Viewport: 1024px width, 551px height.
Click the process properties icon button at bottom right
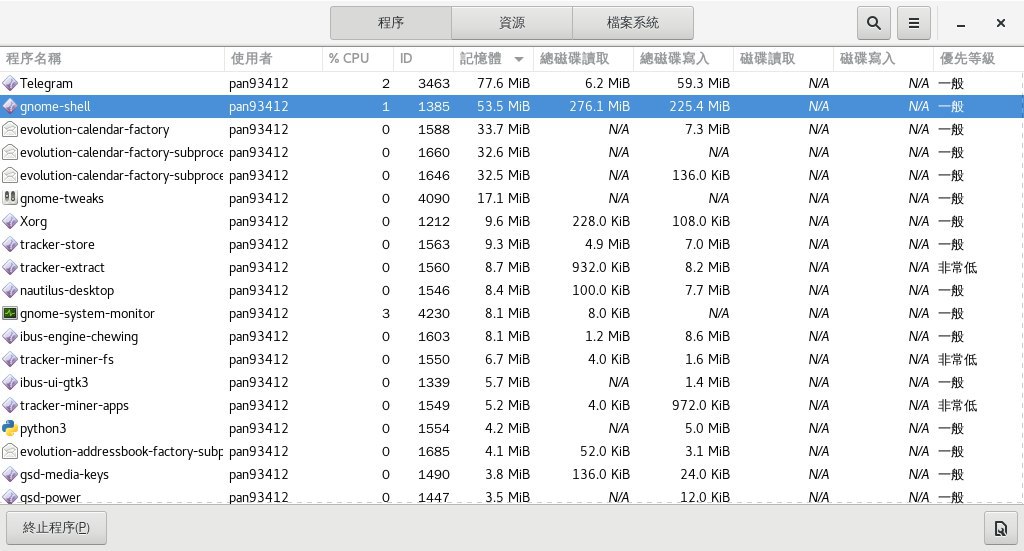pos(1000,528)
